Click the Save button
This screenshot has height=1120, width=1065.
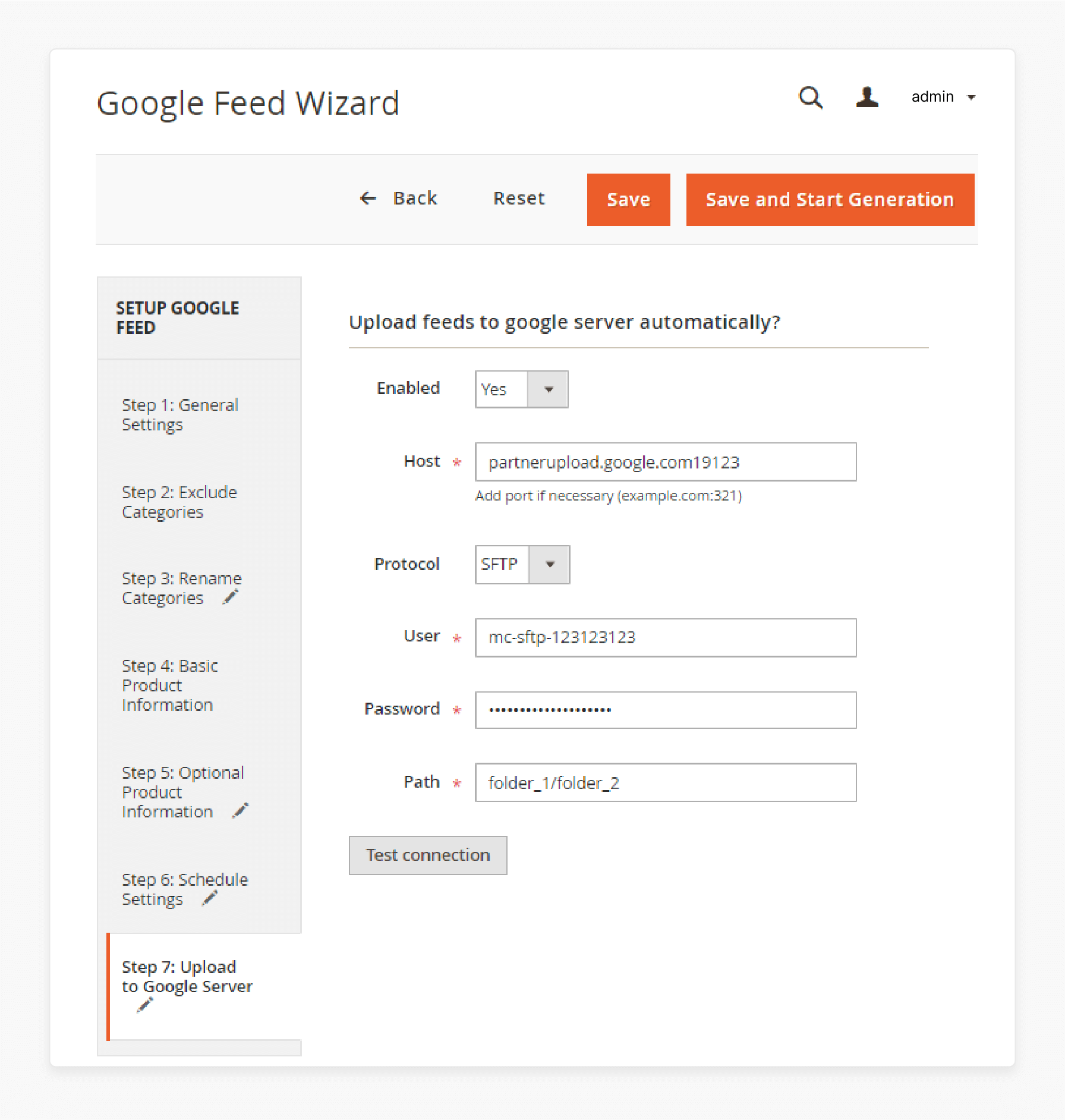tap(628, 200)
